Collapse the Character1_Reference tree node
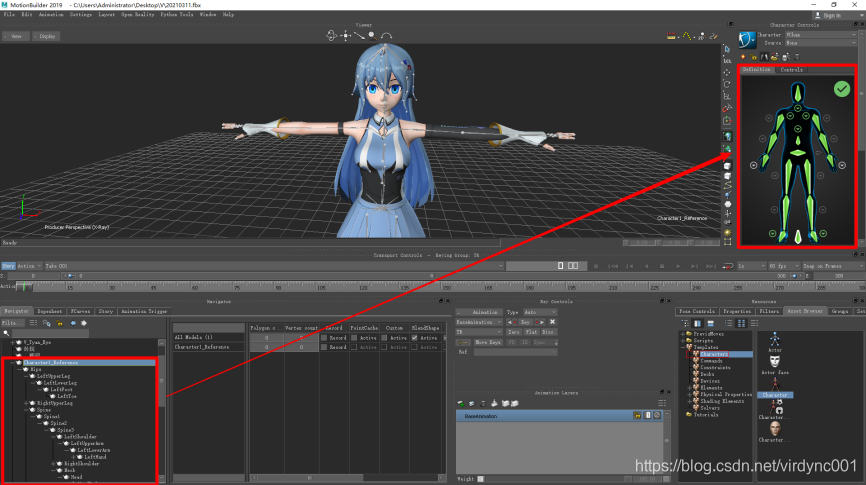 pyautogui.click(x=12, y=363)
